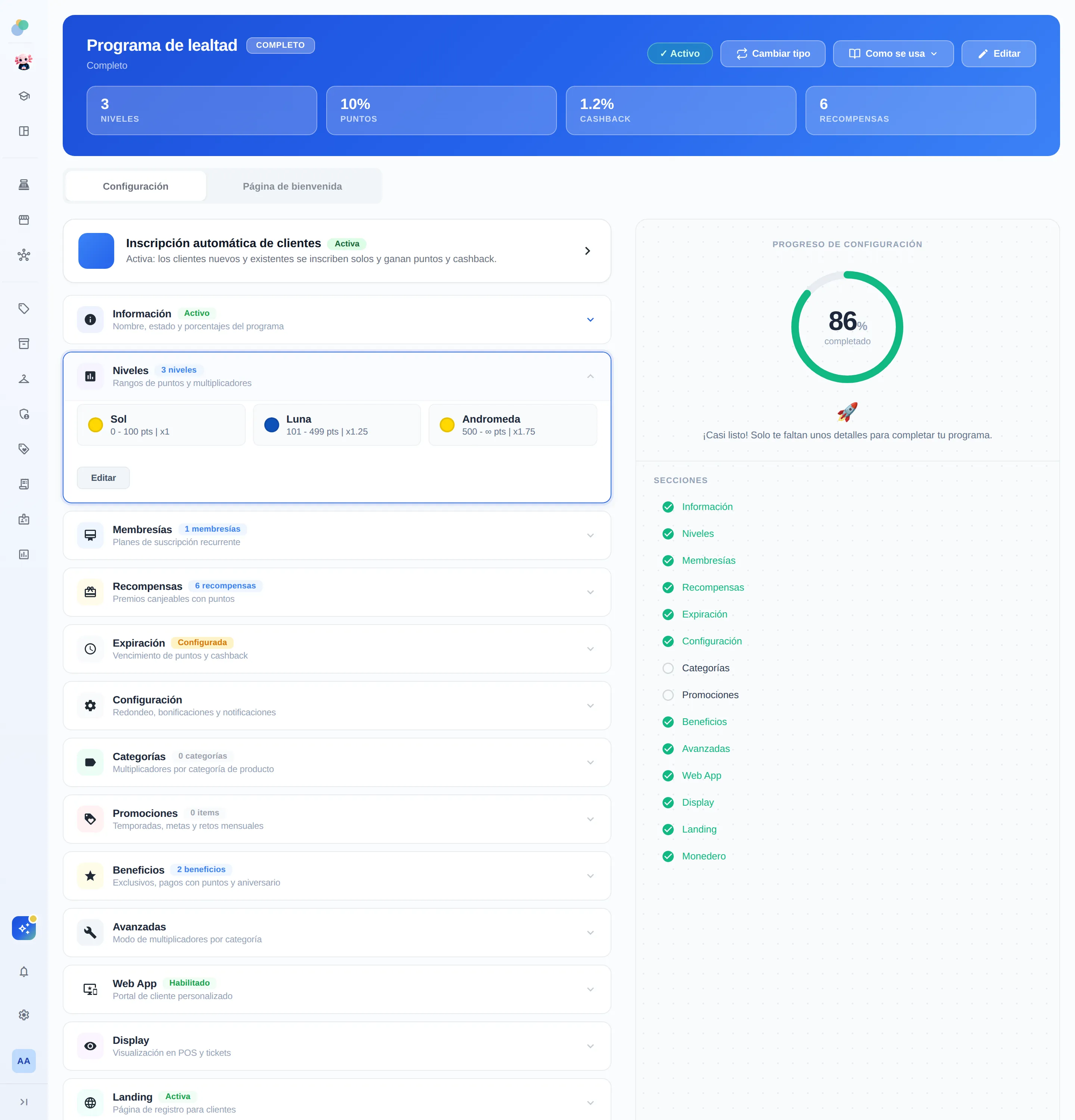1075x1120 pixels.
Task: Open the chart report sidebar icon
Action: click(x=24, y=554)
